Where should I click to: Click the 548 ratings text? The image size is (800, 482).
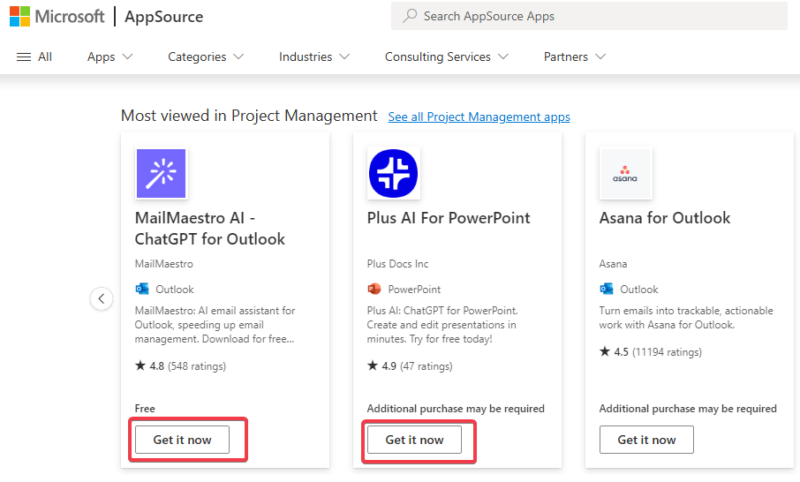coord(197,366)
